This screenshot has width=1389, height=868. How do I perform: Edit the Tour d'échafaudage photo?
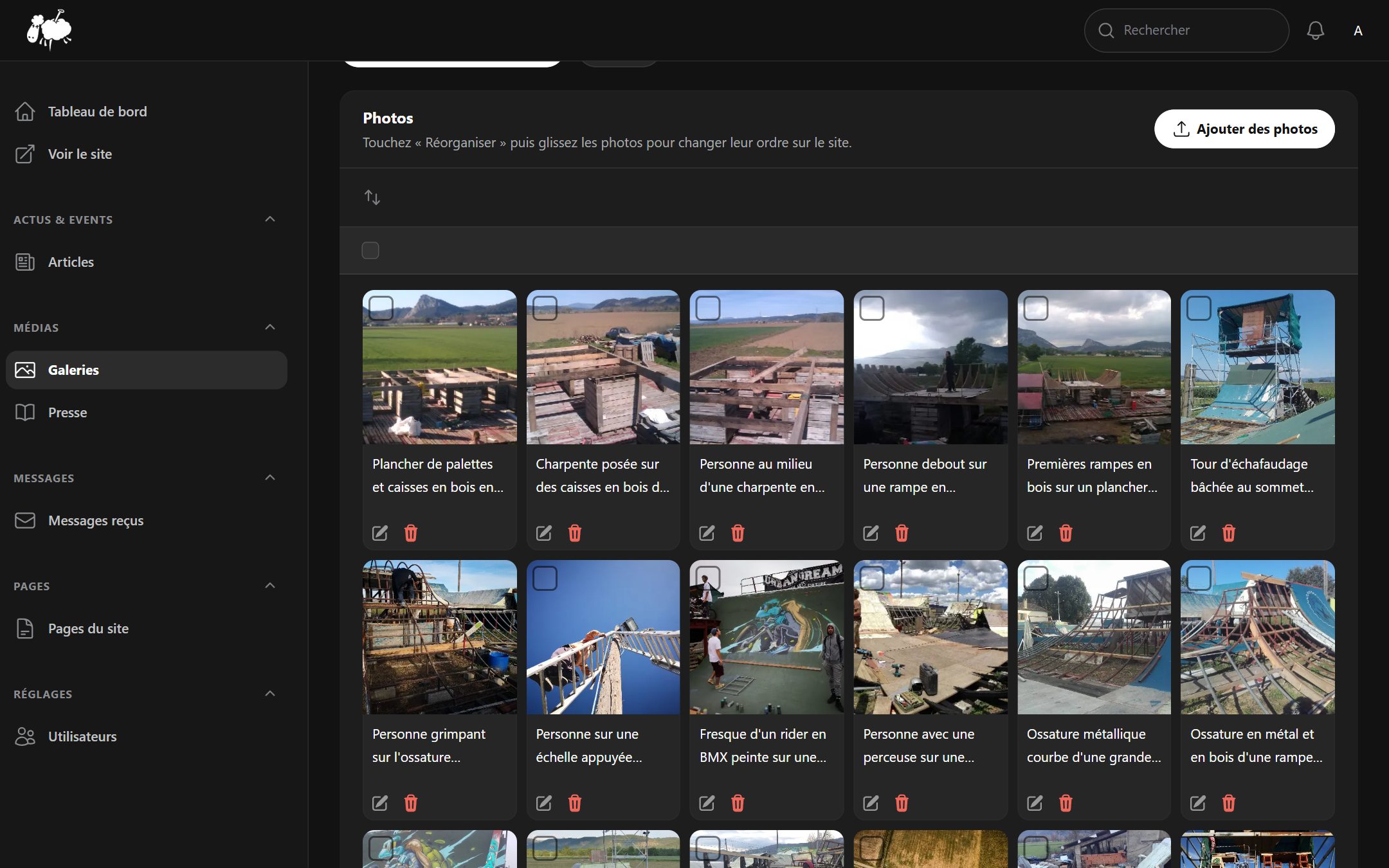pyautogui.click(x=1198, y=533)
